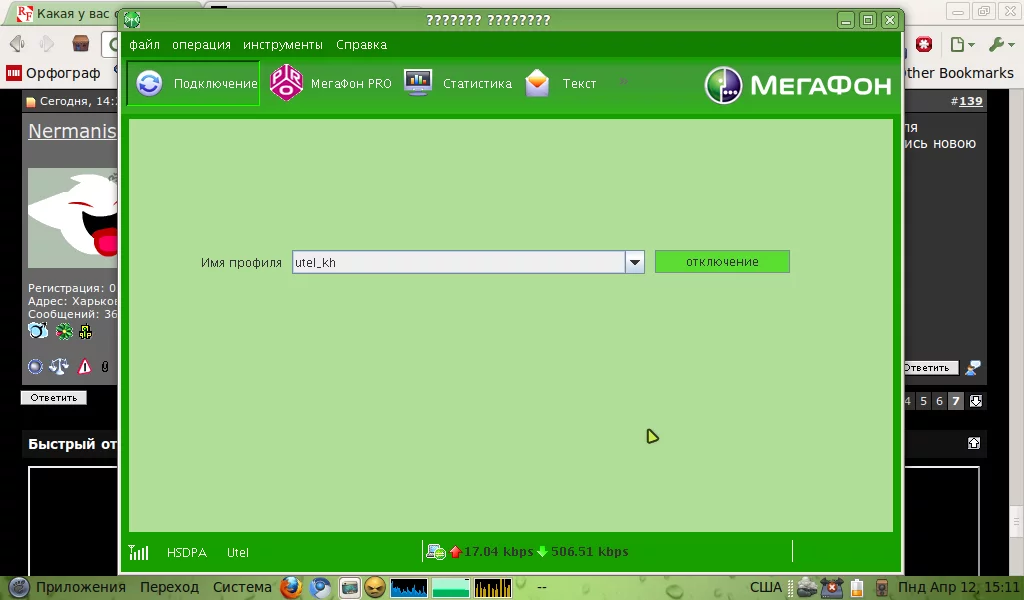Click the green memory monitor graph applet

(451, 588)
